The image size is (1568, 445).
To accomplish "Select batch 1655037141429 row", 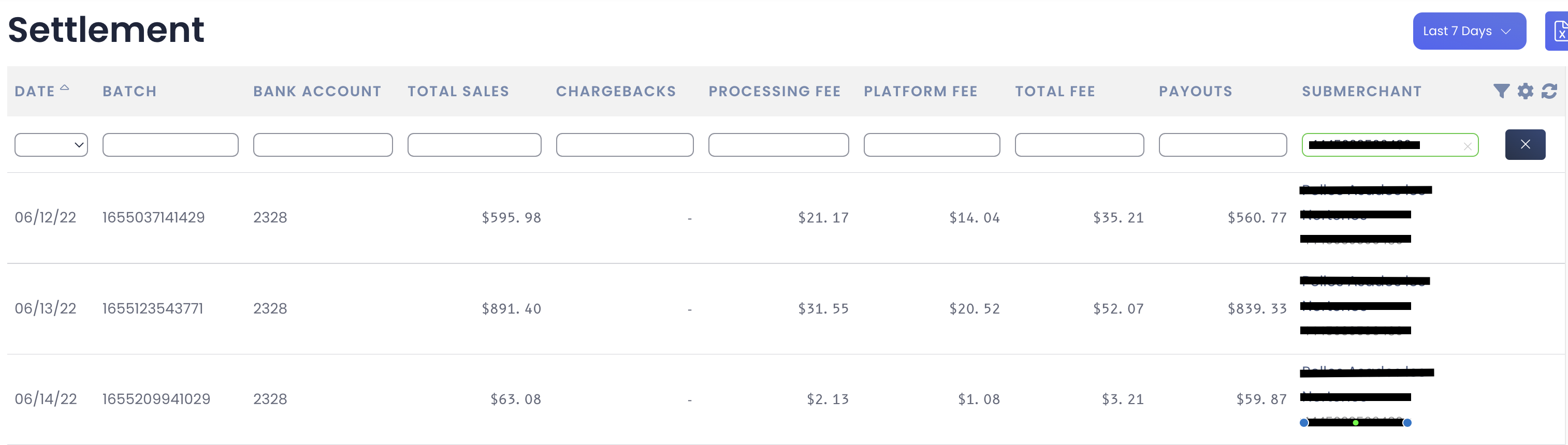I will [785, 218].
